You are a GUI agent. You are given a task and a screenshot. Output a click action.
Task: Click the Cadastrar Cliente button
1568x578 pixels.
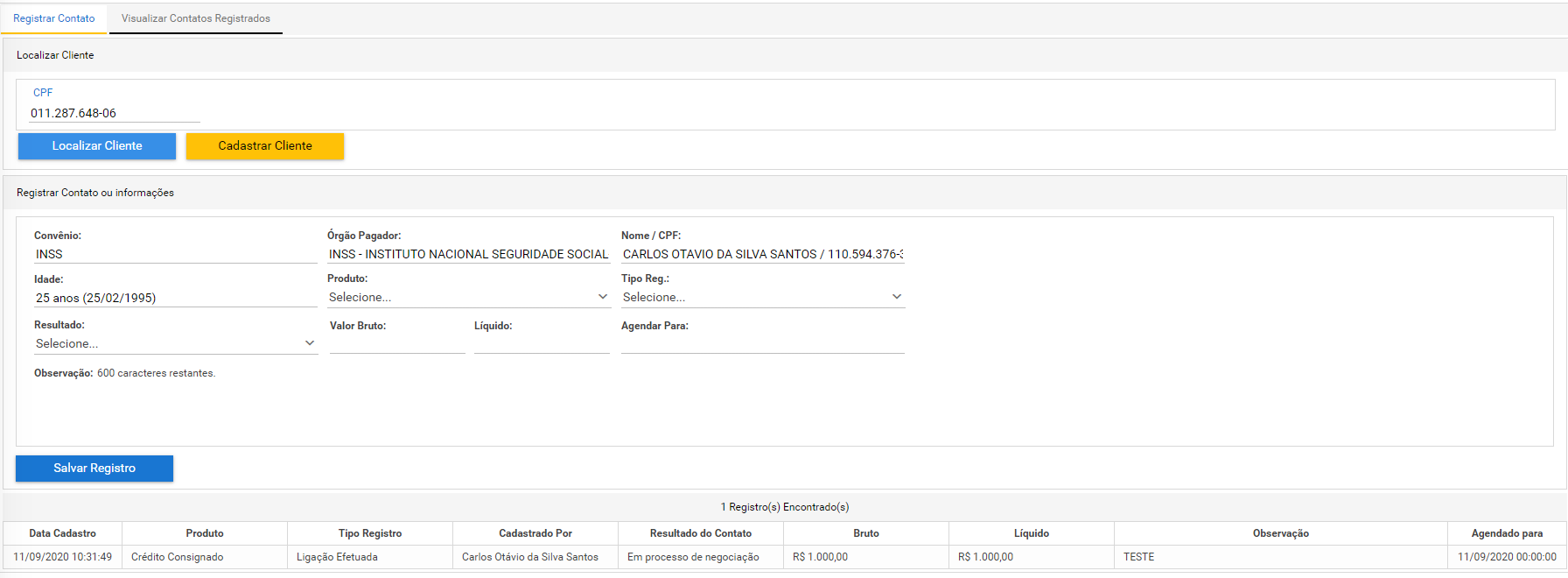(x=265, y=146)
